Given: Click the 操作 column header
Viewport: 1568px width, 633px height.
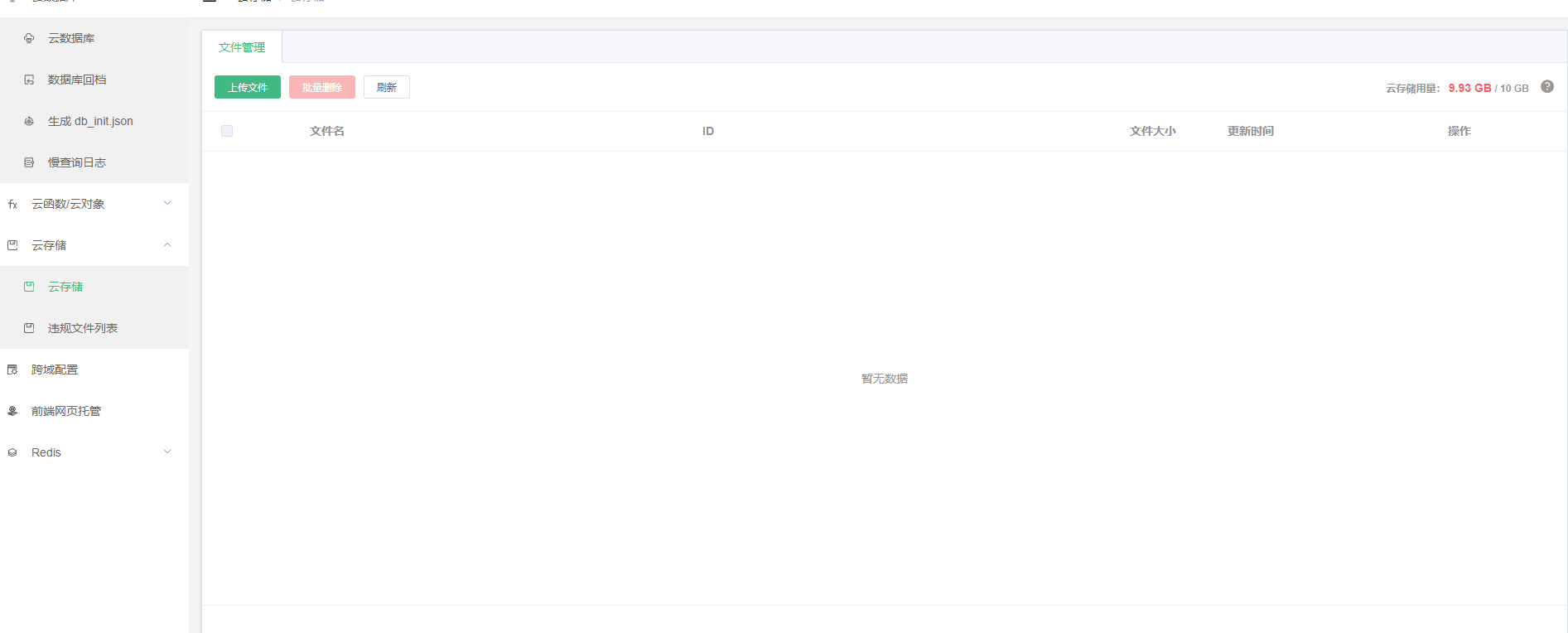Looking at the screenshot, I should click(1459, 131).
